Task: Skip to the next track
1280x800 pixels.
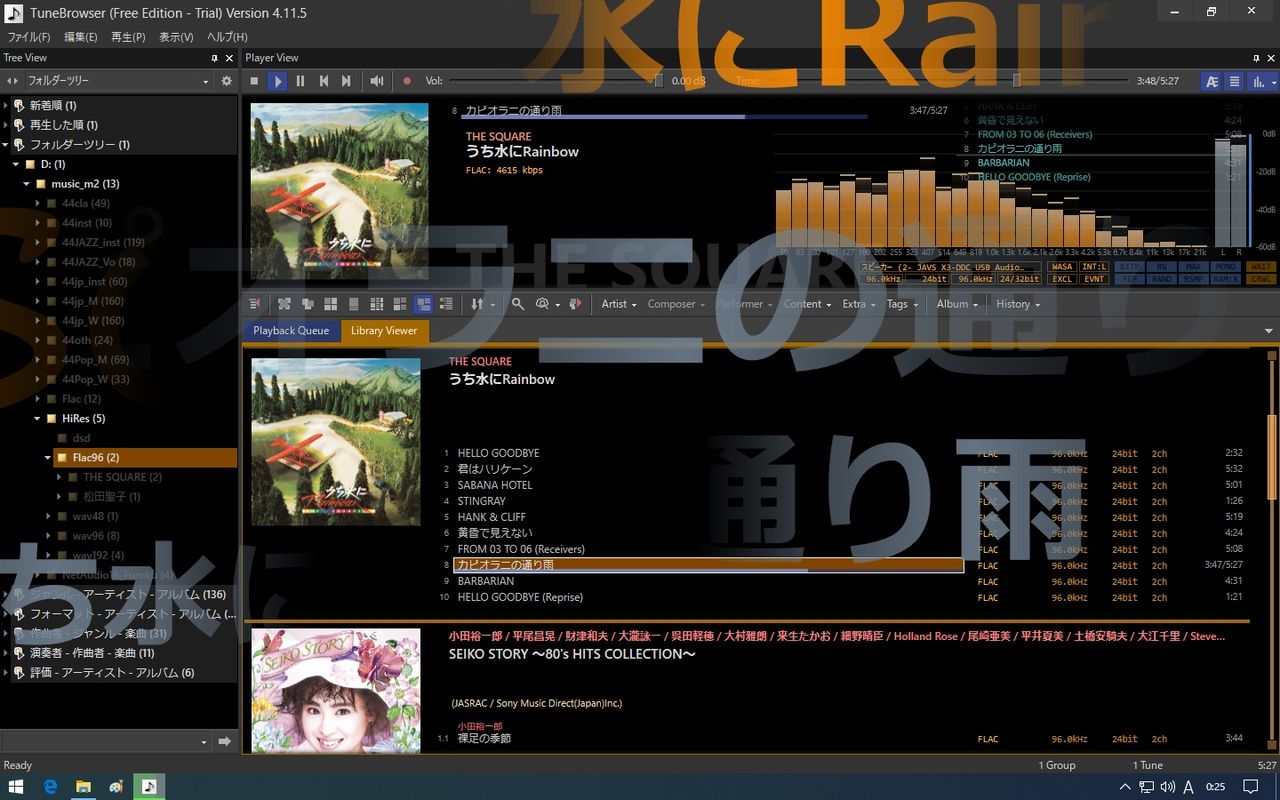Action: click(x=346, y=81)
